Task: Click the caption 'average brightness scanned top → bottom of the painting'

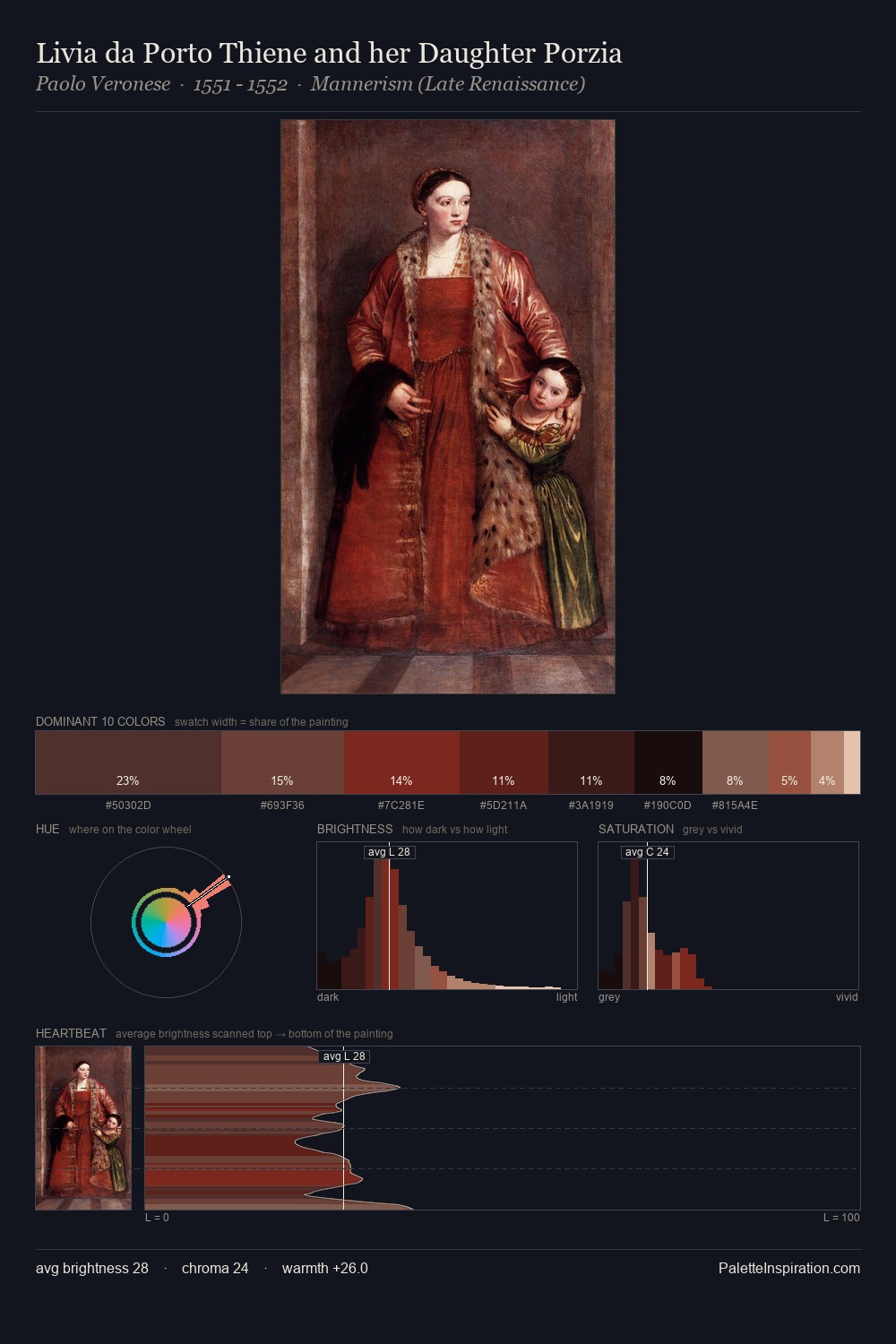Action: pyautogui.click(x=254, y=1034)
